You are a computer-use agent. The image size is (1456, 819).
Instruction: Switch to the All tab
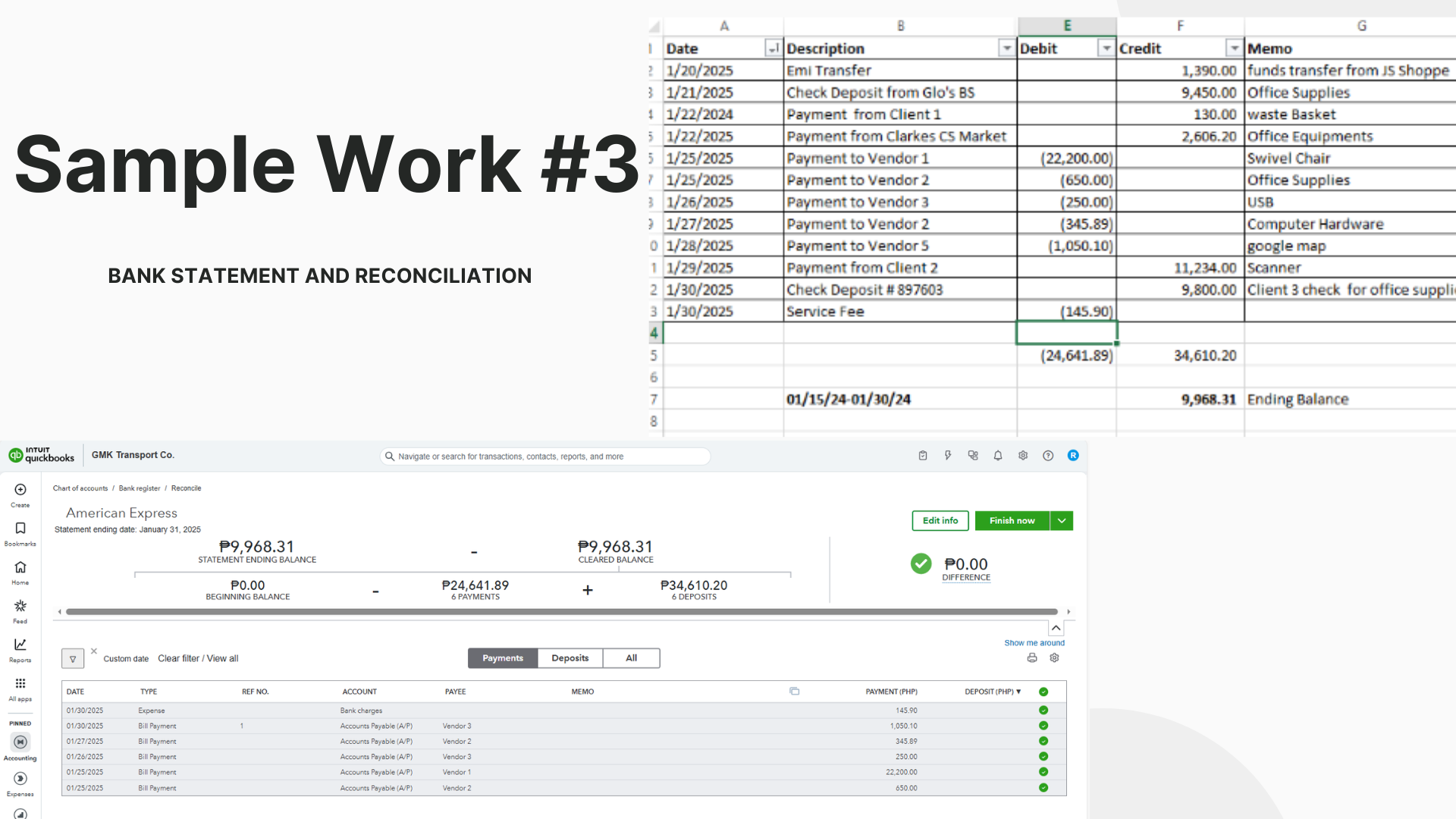pos(631,658)
